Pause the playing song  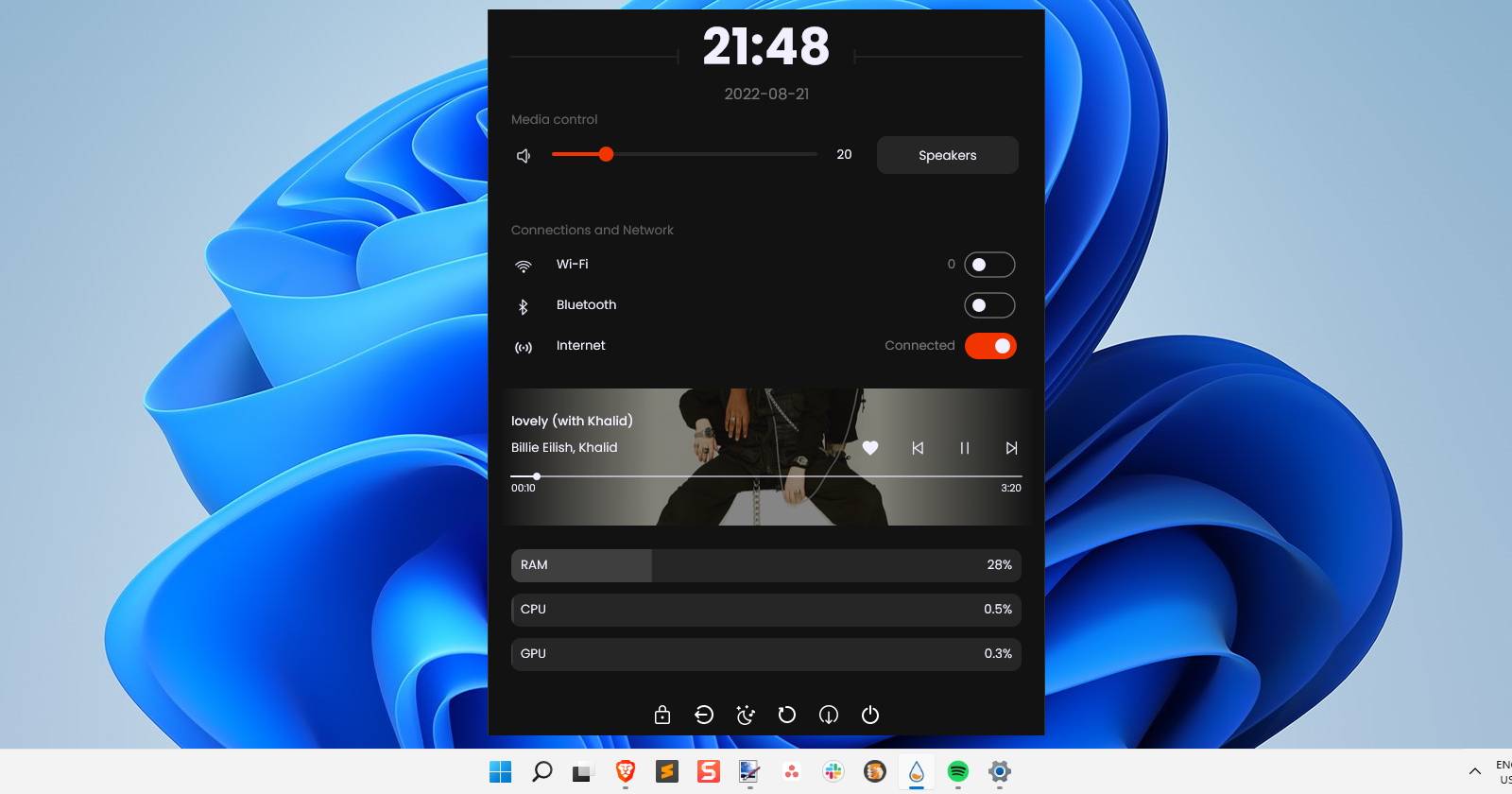click(x=965, y=448)
